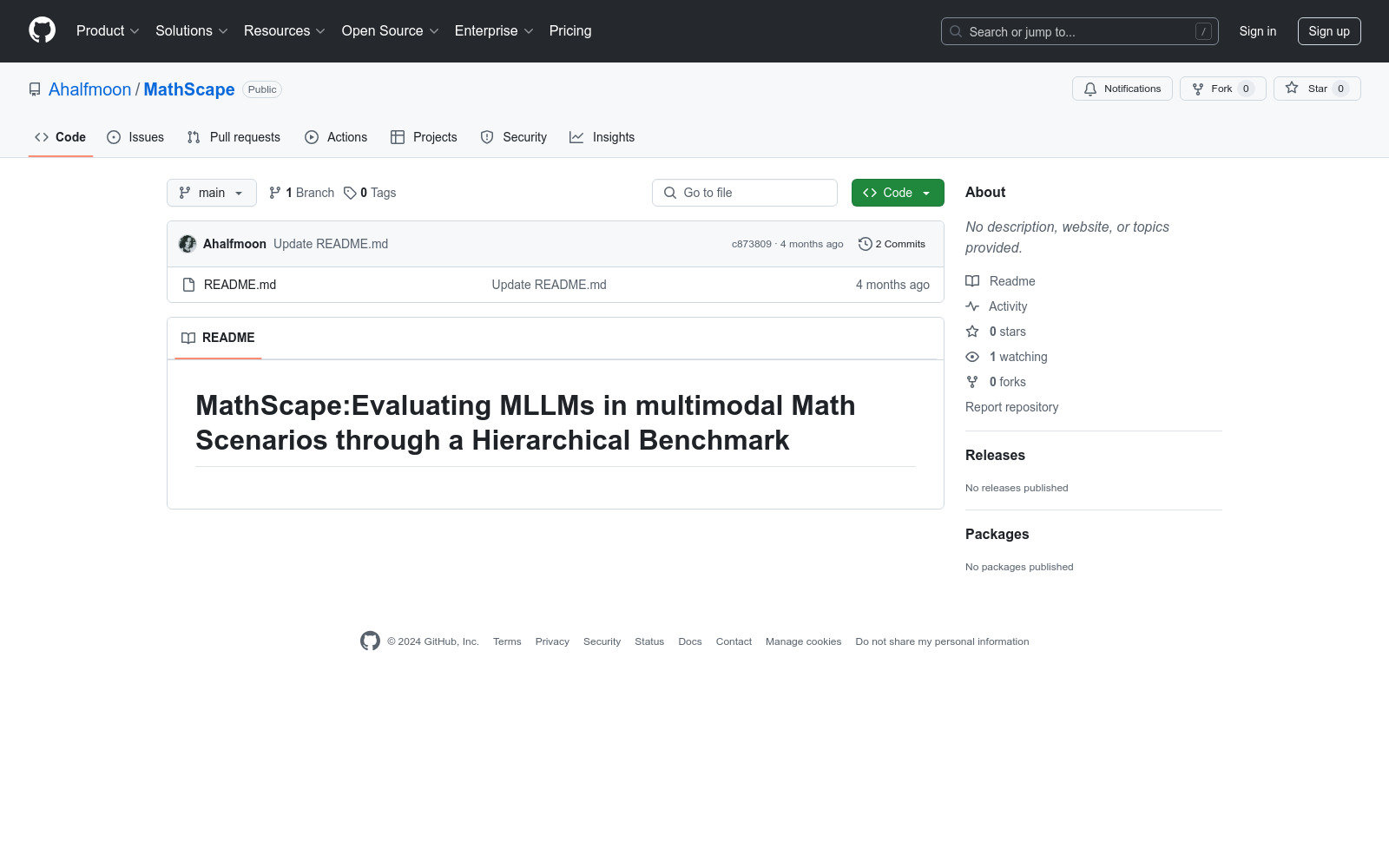Star the MathScape repository
Viewport: 1389px width, 868px height.
tap(1316, 89)
